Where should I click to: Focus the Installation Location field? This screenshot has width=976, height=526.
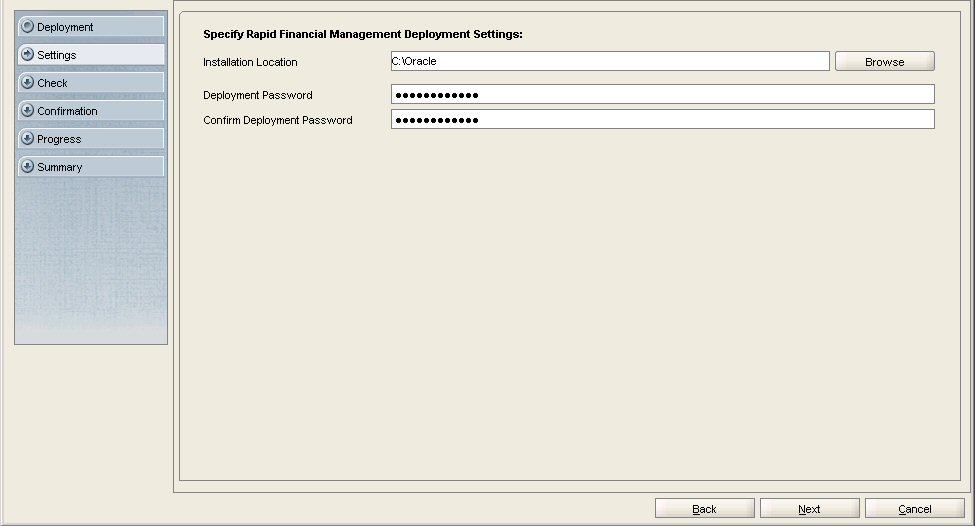[x=610, y=61]
